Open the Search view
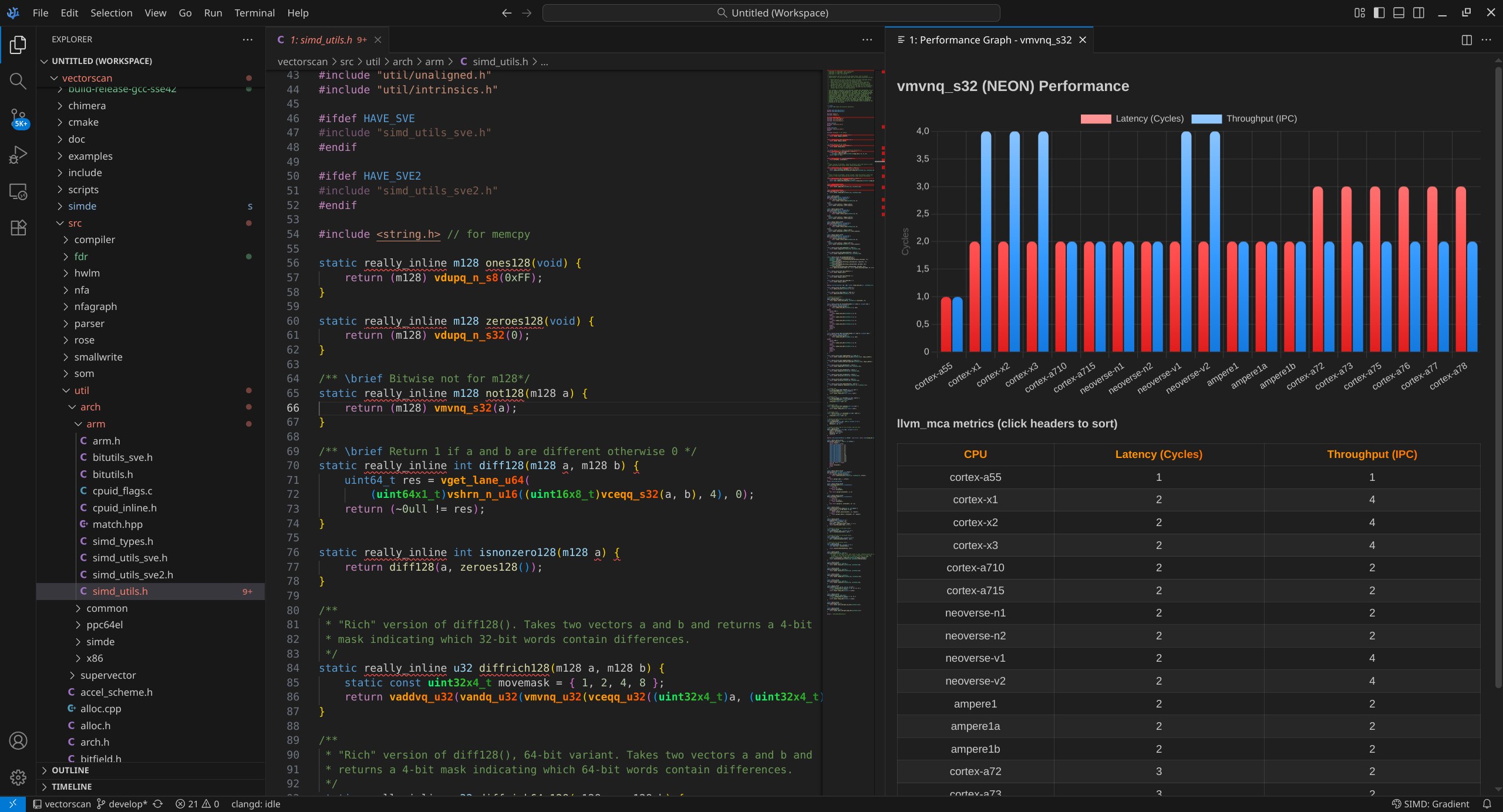 pos(18,81)
